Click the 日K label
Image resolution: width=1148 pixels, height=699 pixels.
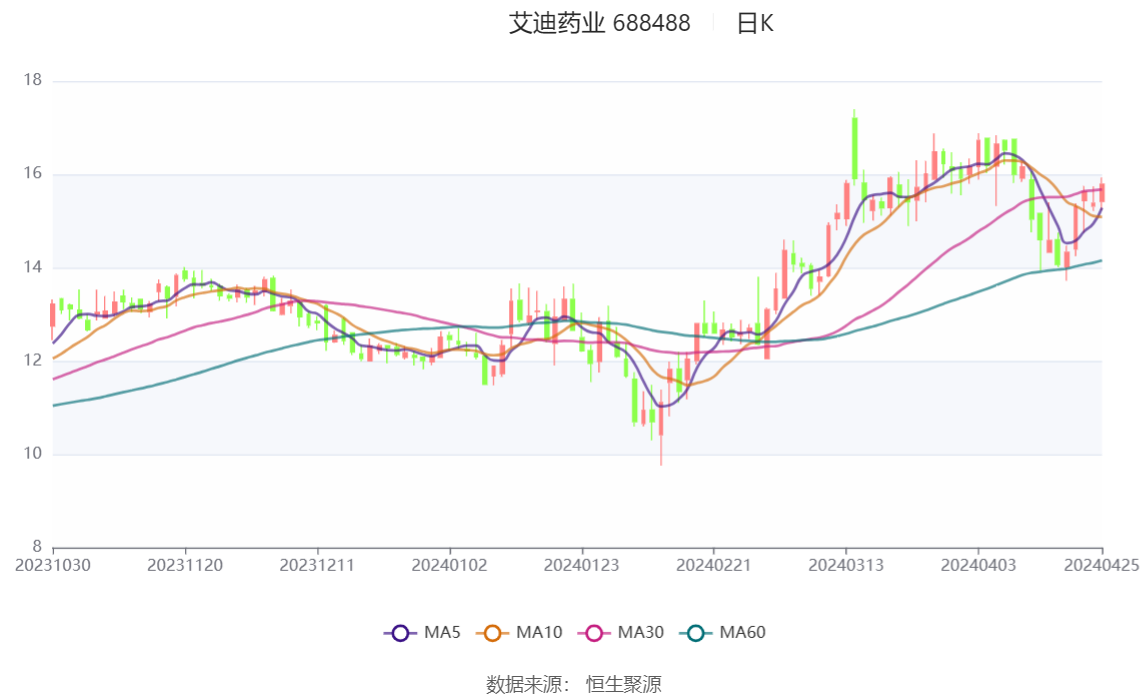point(755,23)
